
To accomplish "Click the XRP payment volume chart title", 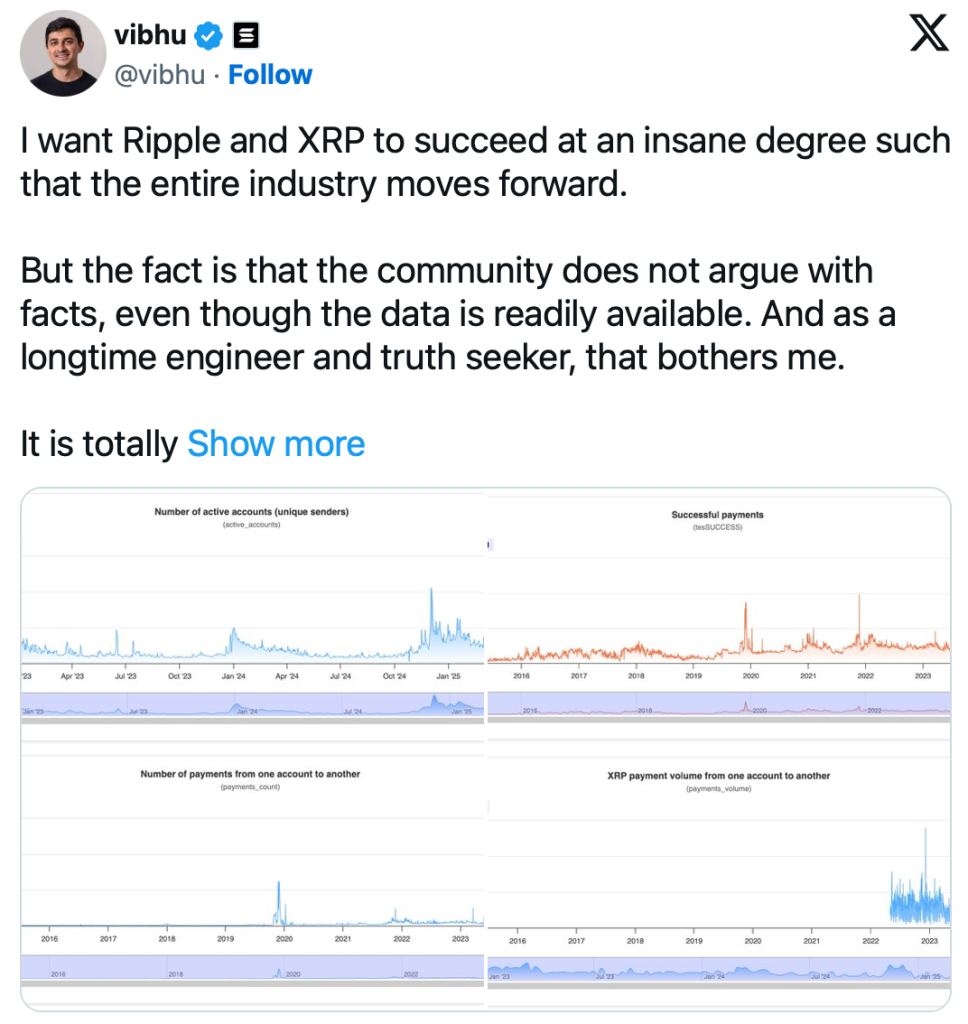I will [x=718, y=775].
